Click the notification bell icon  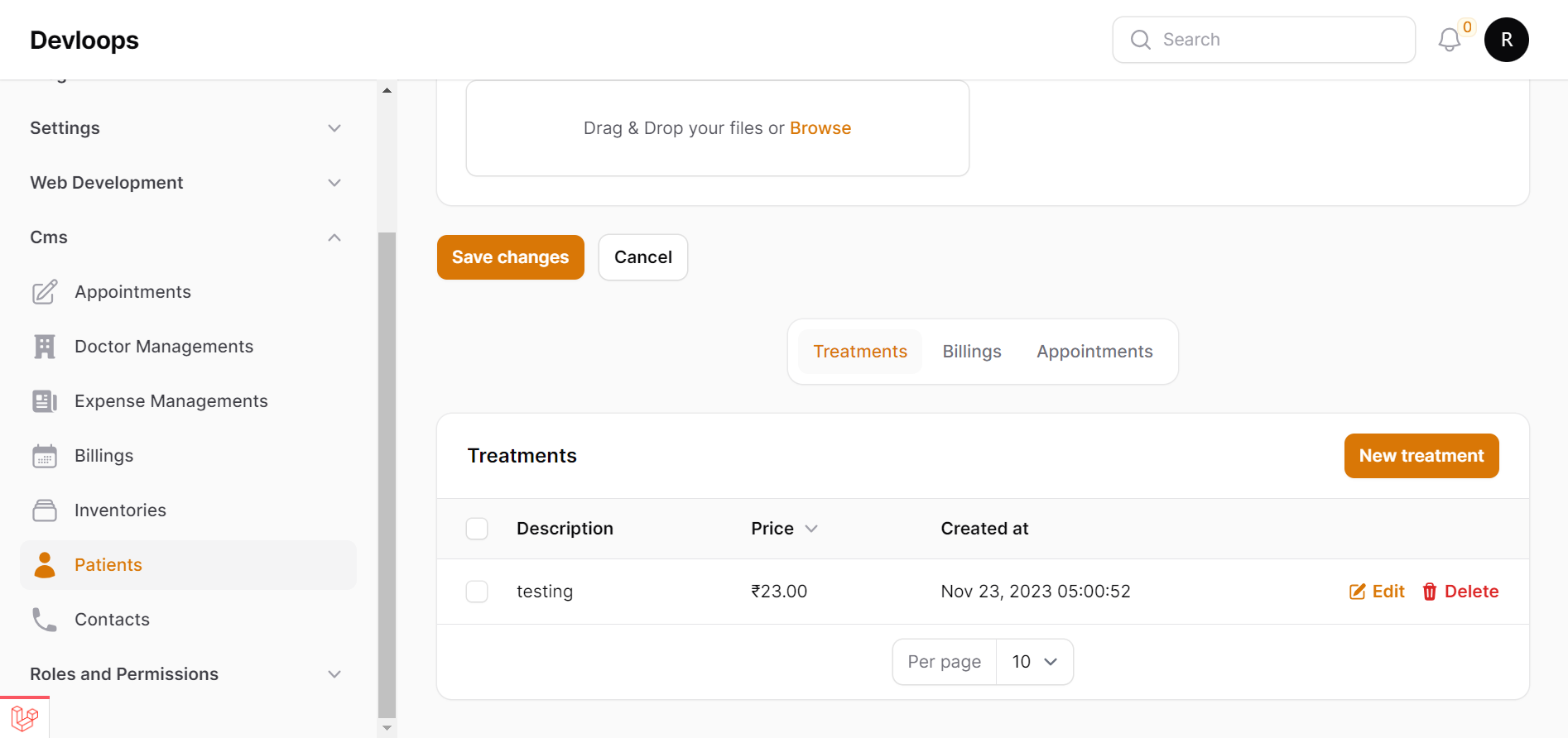point(1449,40)
